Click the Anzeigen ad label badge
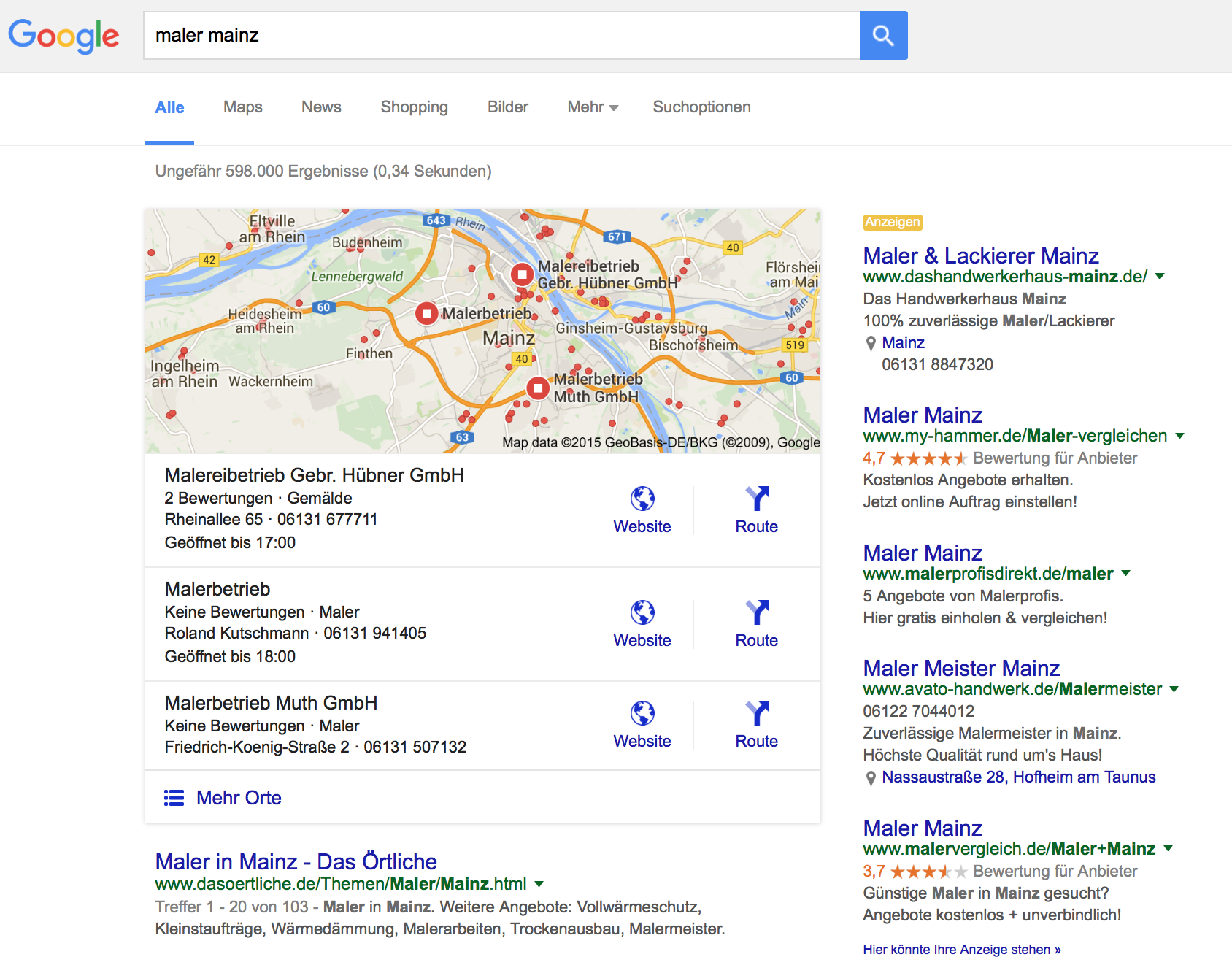Screen dimensions: 1232x965 893,222
